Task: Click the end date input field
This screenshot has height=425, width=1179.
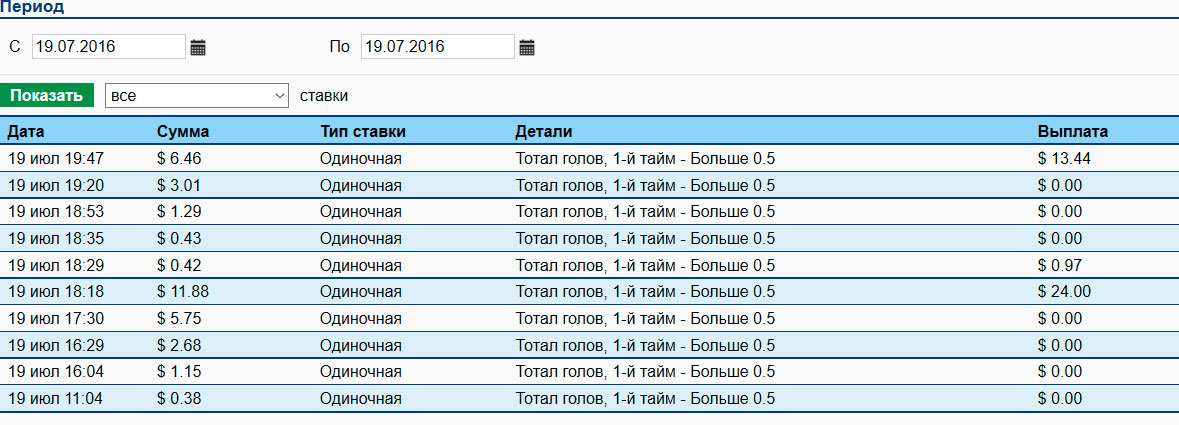Action: 437,47
